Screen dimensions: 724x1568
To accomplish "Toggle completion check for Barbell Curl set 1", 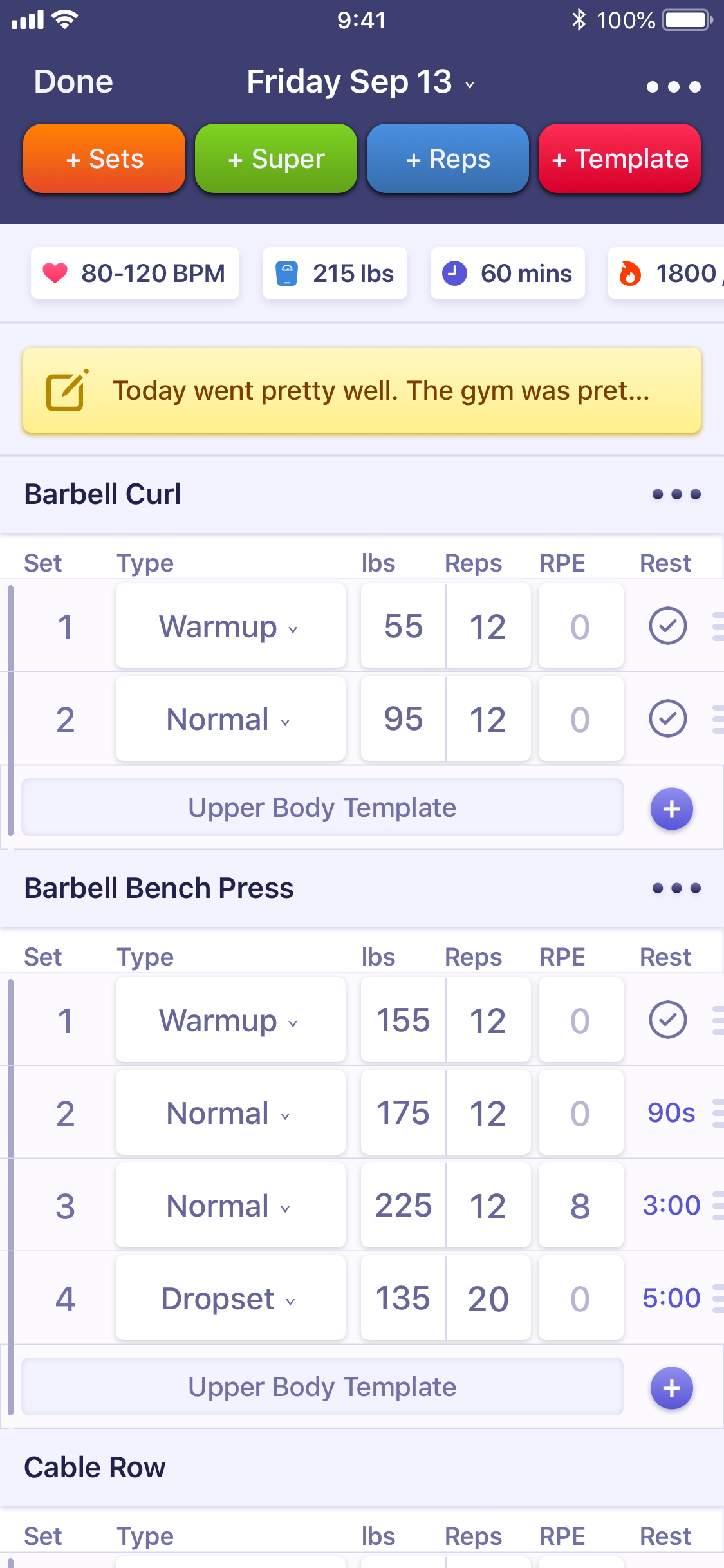I will [x=667, y=626].
